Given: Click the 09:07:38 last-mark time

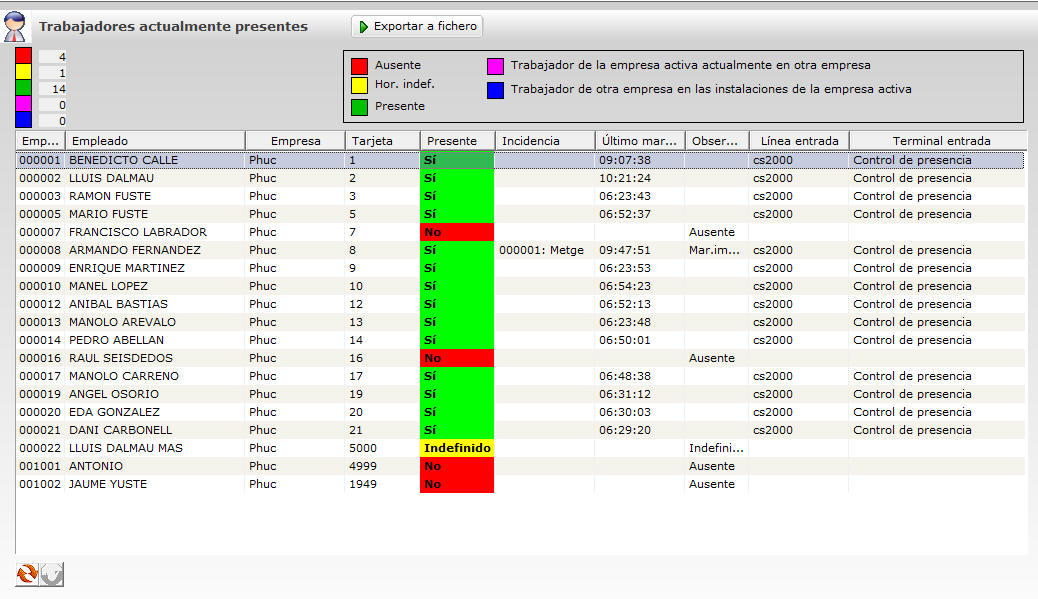Looking at the screenshot, I should (625, 160).
